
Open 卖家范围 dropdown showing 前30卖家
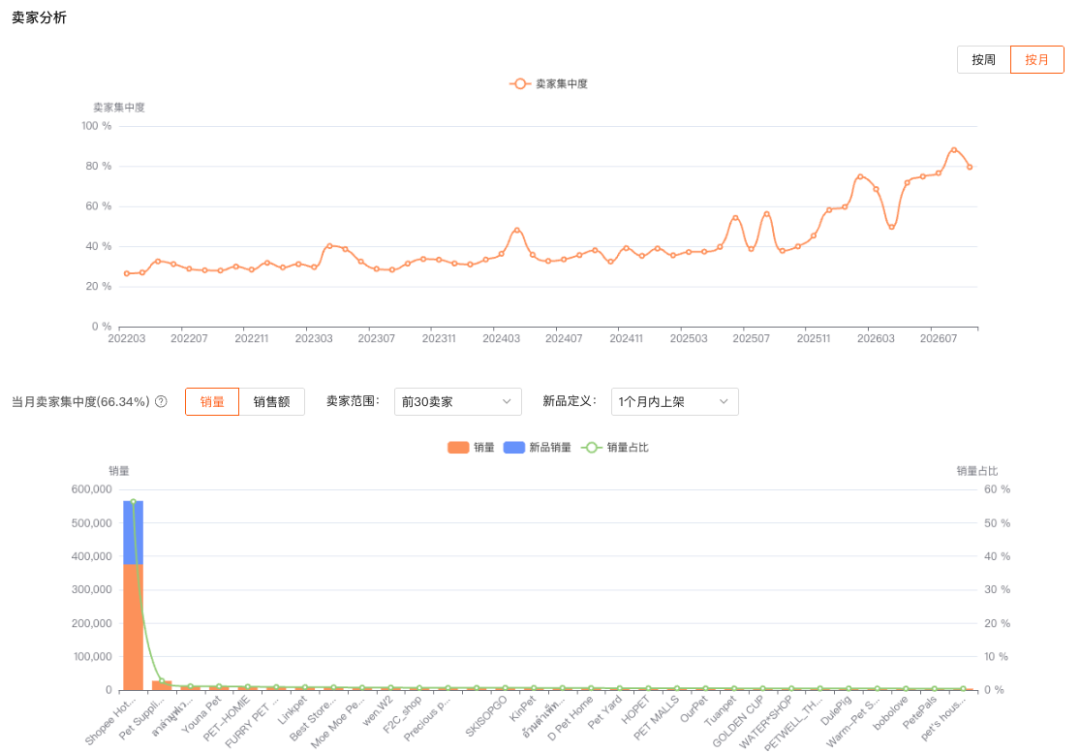click(457, 402)
